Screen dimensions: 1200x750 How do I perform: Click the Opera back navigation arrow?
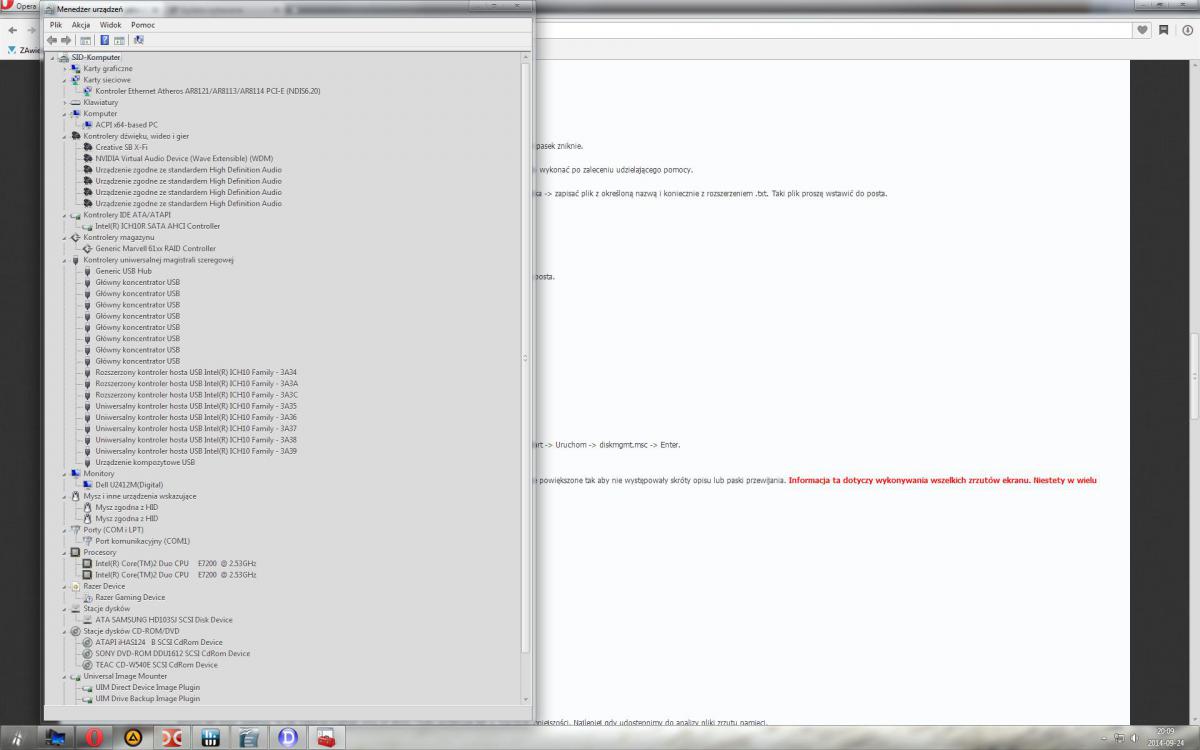tap(13, 30)
